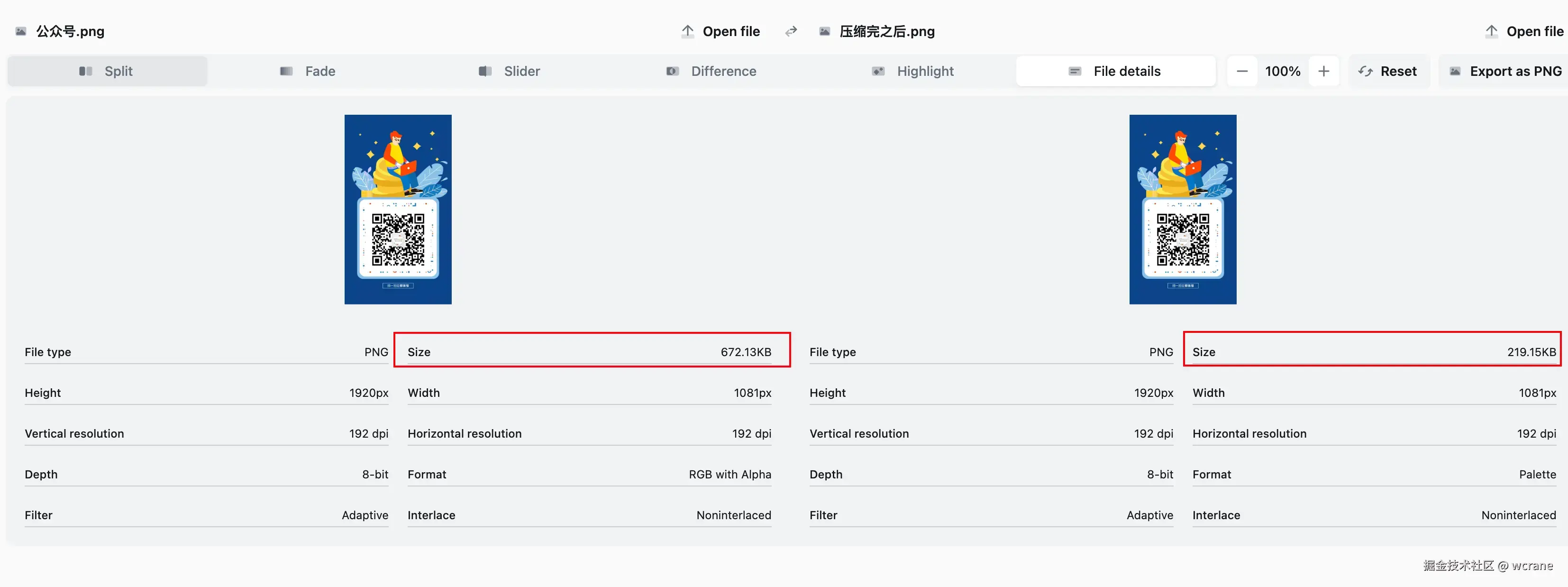Viewport: 1568px width, 587px height.
Task: Click the image icon beside 压缩完之后.png
Action: coord(824,31)
